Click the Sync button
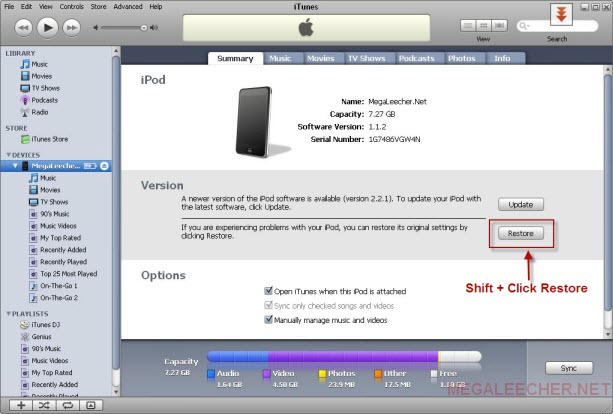Image resolution: width=613 pixels, height=414 pixels. coord(569,368)
